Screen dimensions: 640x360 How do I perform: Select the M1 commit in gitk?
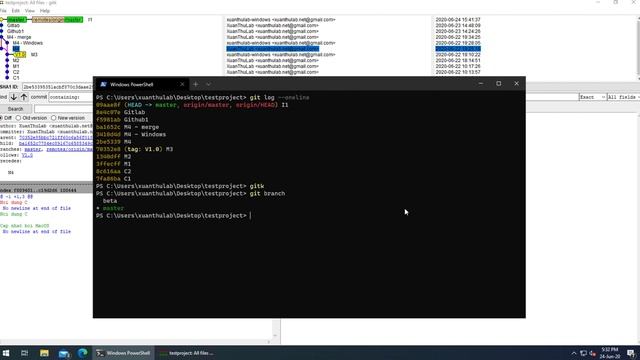pos(16,66)
